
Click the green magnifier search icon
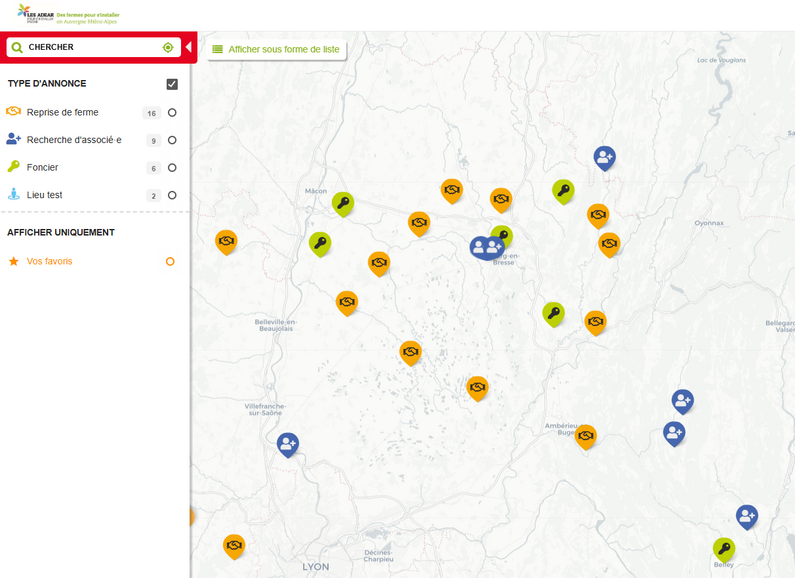coord(17,47)
